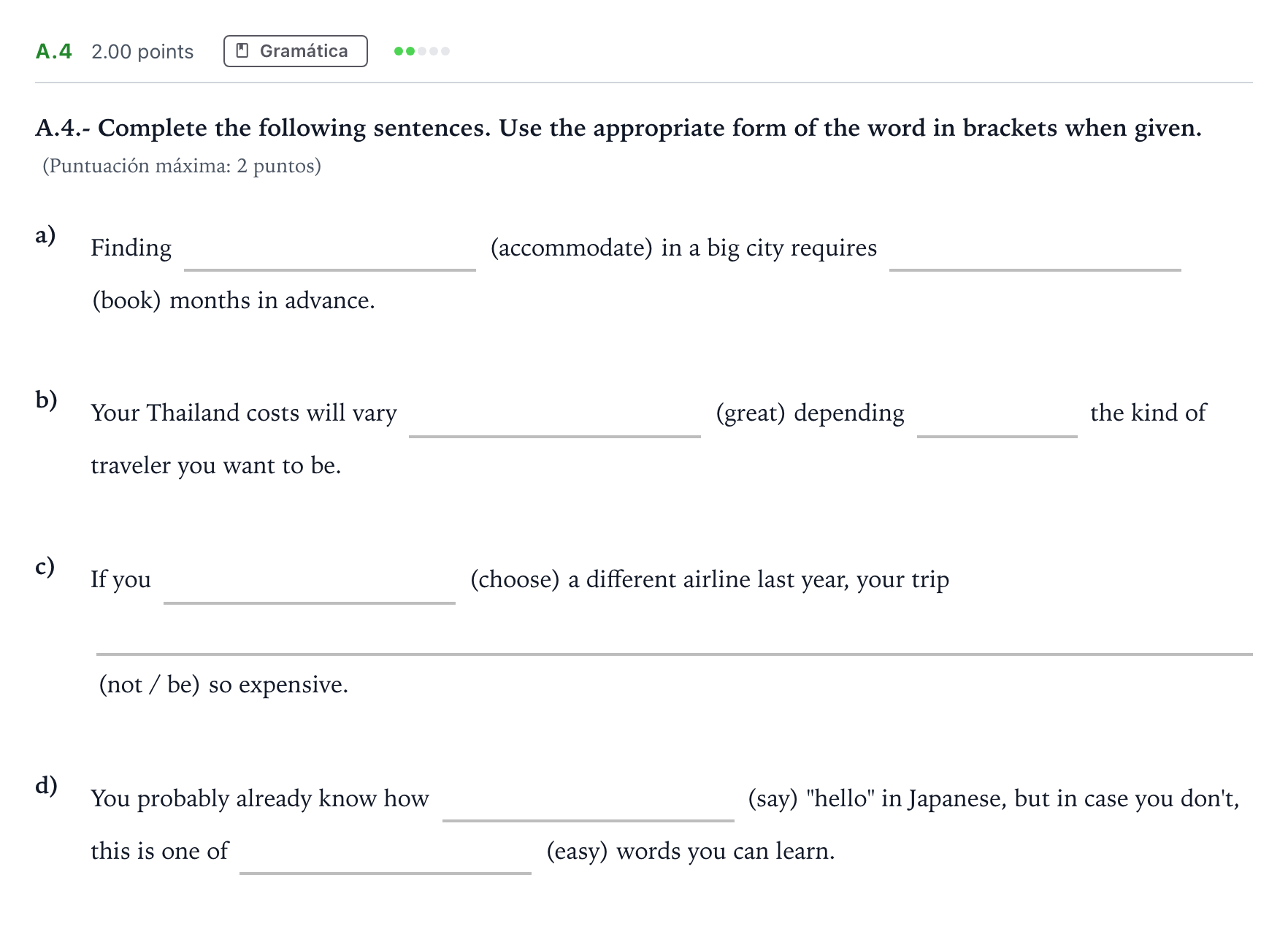Click the green difficulty dots indicator

point(422,51)
